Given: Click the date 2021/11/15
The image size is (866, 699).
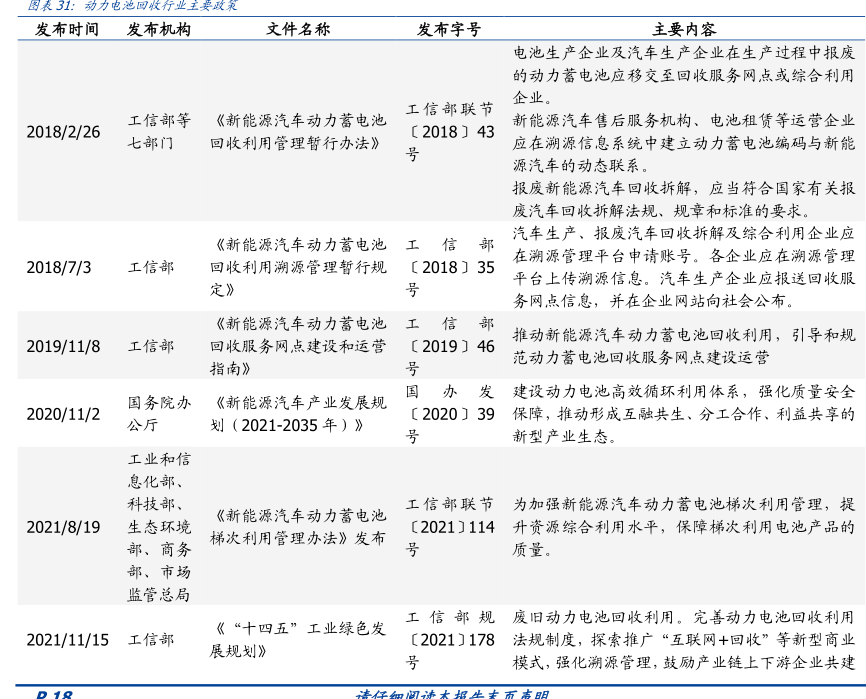Looking at the screenshot, I should [68, 640].
